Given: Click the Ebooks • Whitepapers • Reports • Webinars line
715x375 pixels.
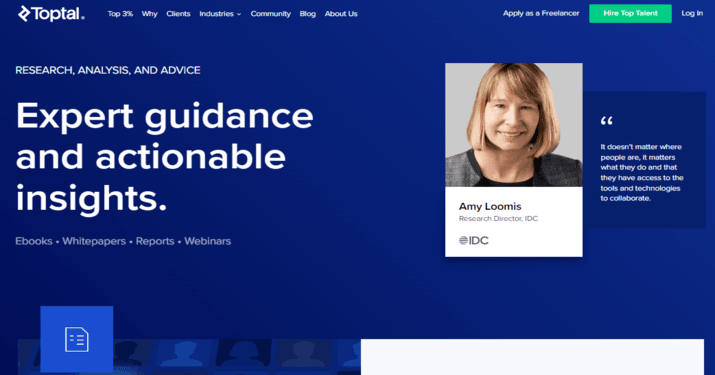Looking at the screenshot, I should (x=123, y=241).
